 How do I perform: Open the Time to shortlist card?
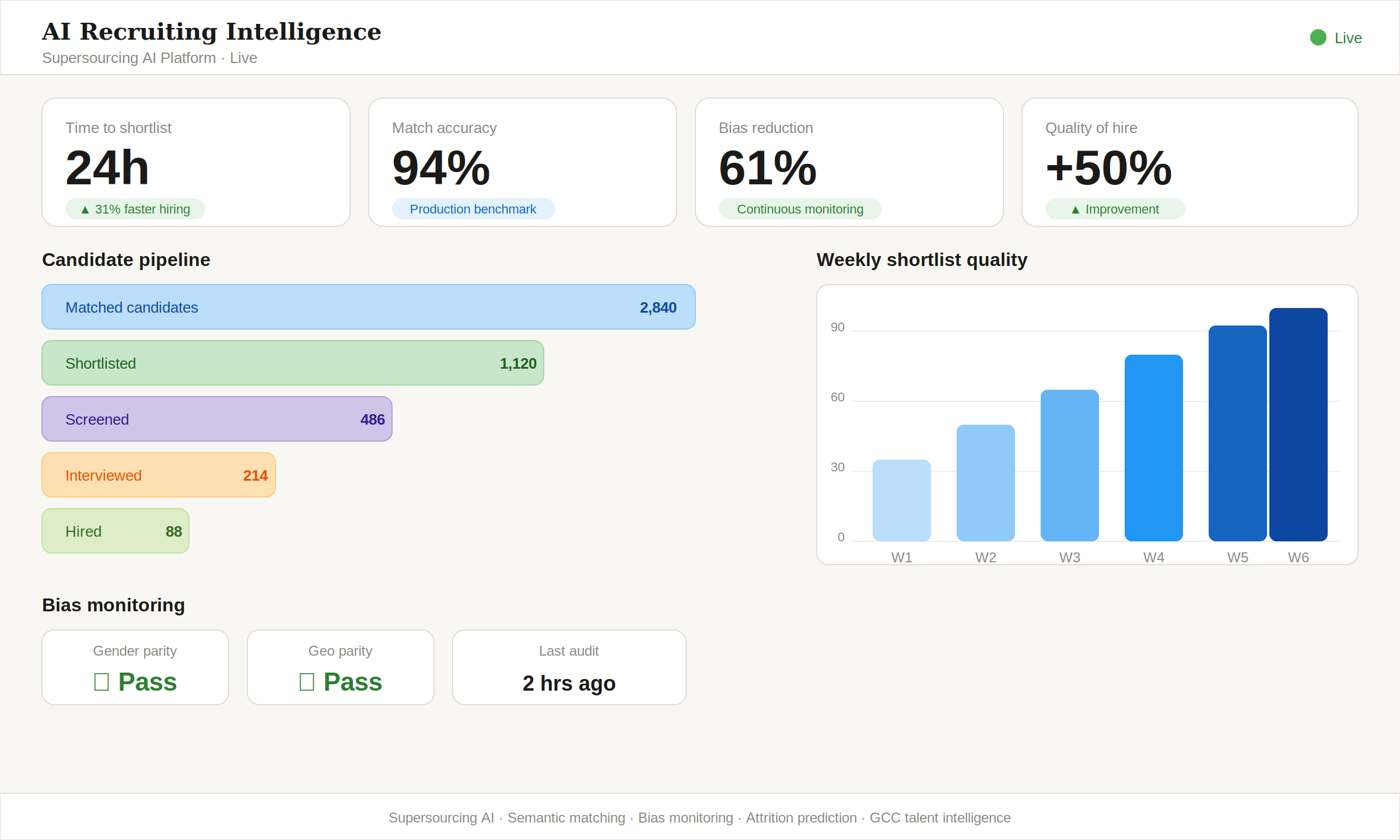click(x=196, y=162)
